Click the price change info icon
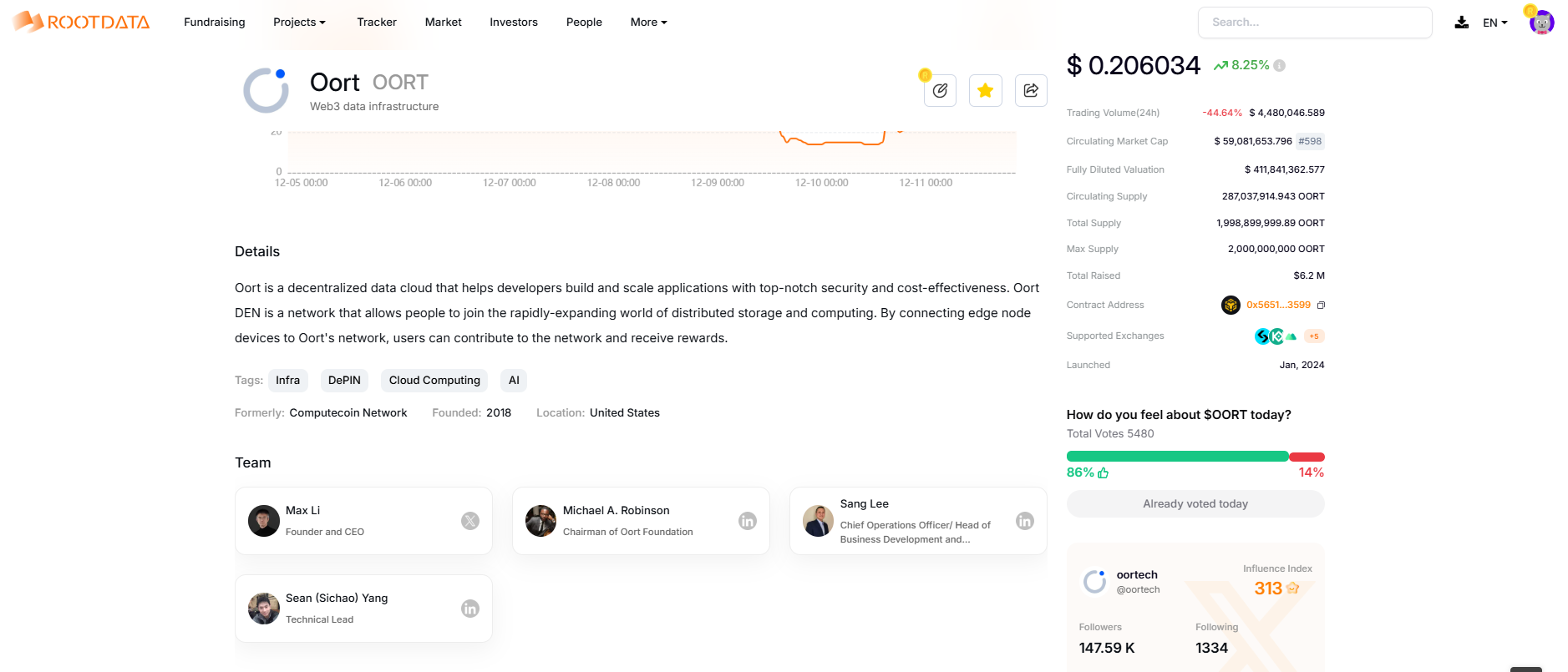This screenshot has width=1568, height=672. [1279, 65]
